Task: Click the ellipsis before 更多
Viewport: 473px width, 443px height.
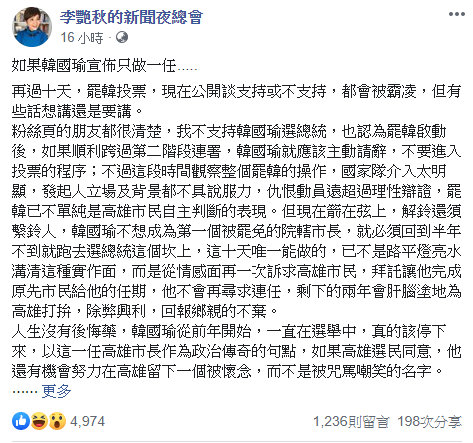Action: tap(25, 392)
